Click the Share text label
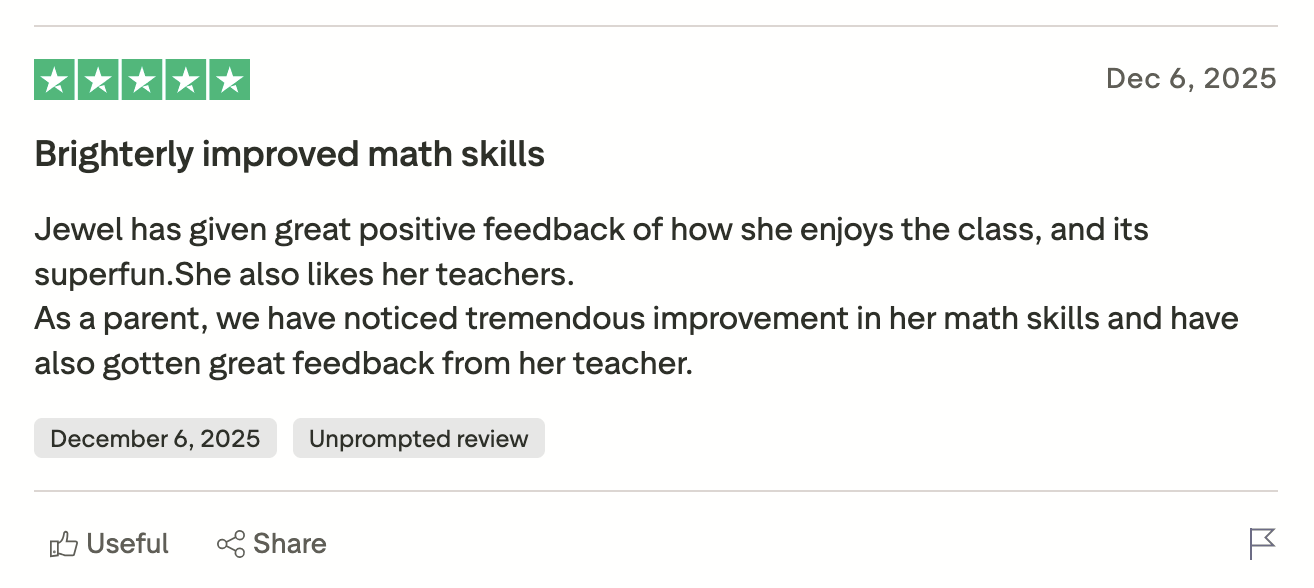Viewport: 1314px width, 588px height. click(x=290, y=544)
